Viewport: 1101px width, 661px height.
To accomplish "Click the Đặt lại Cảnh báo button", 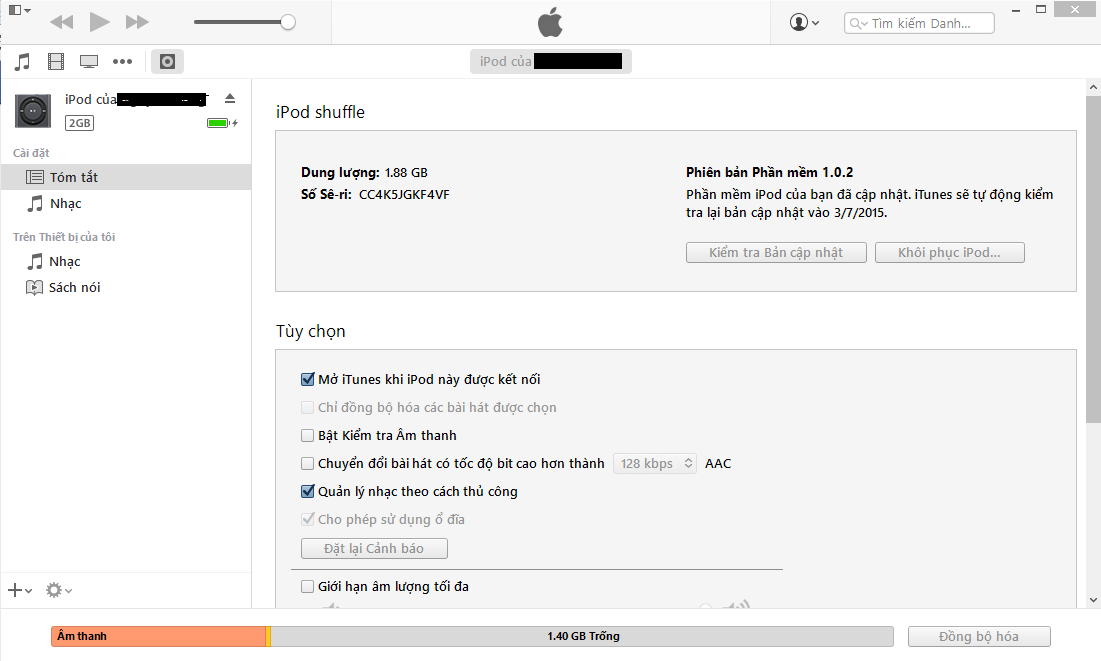I will pyautogui.click(x=374, y=549).
